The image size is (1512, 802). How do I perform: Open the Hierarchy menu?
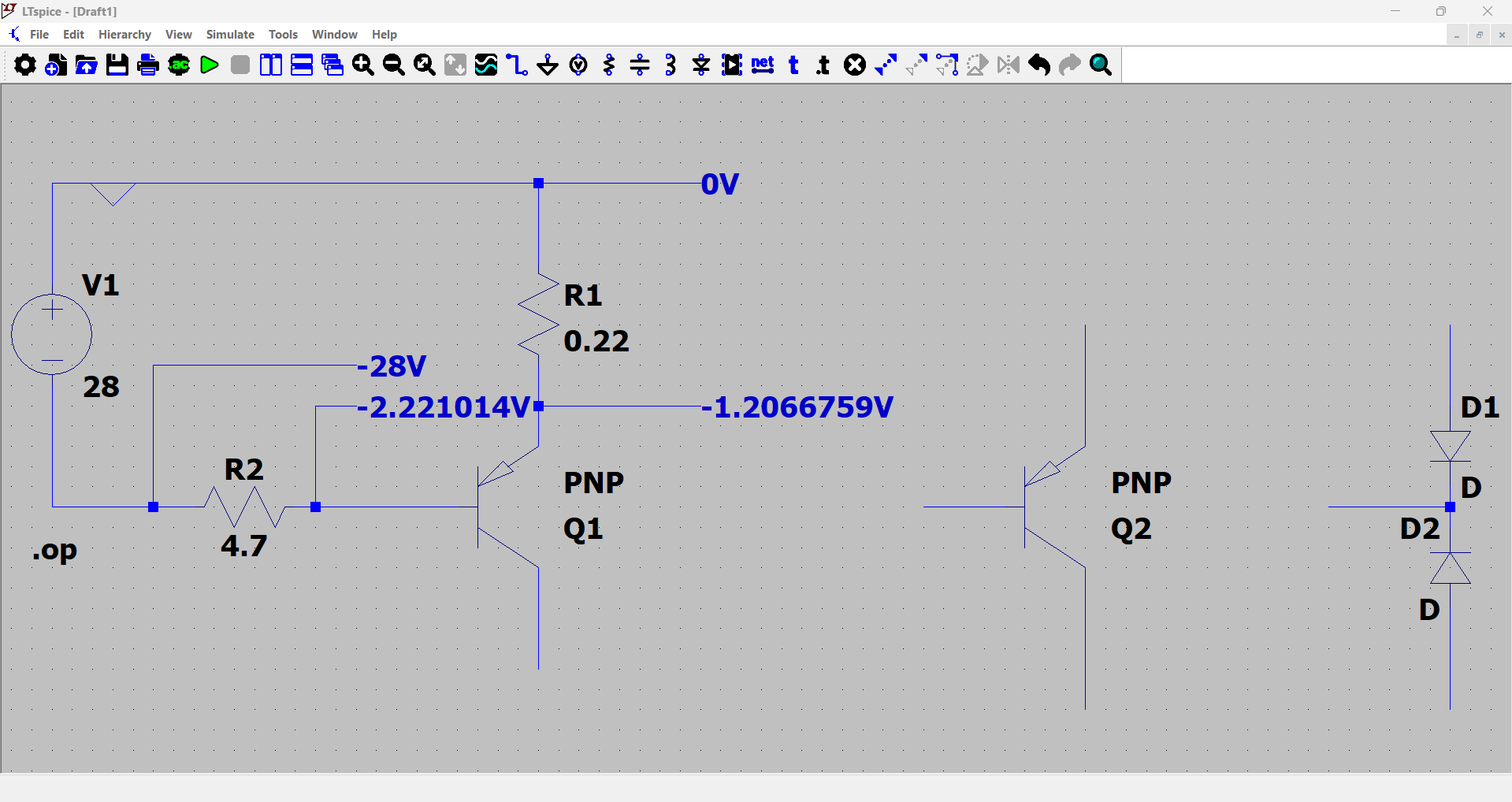tap(124, 35)
